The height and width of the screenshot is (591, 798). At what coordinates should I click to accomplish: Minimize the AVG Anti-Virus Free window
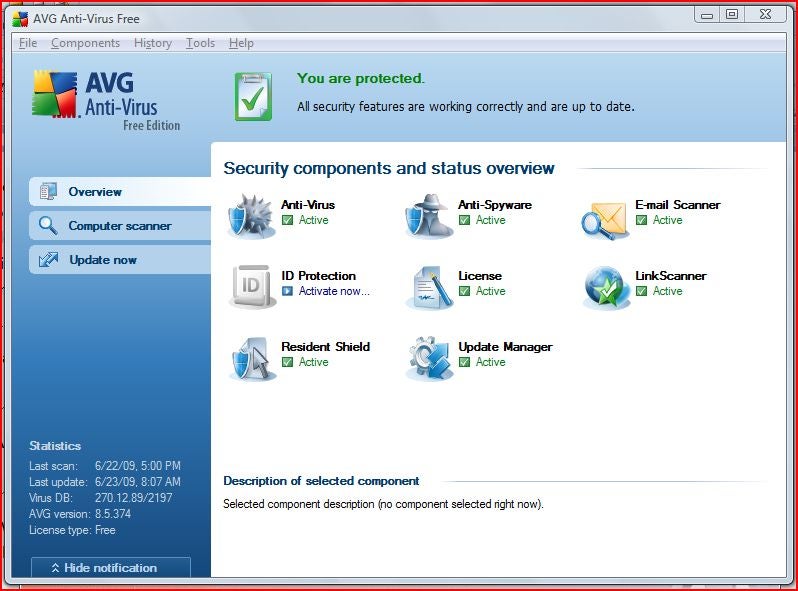click(x=707, y=15)
